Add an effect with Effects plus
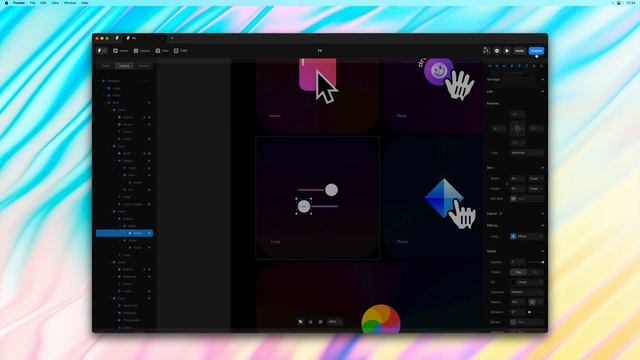Screen dimensions: 640x360 (x=542, y=225)
